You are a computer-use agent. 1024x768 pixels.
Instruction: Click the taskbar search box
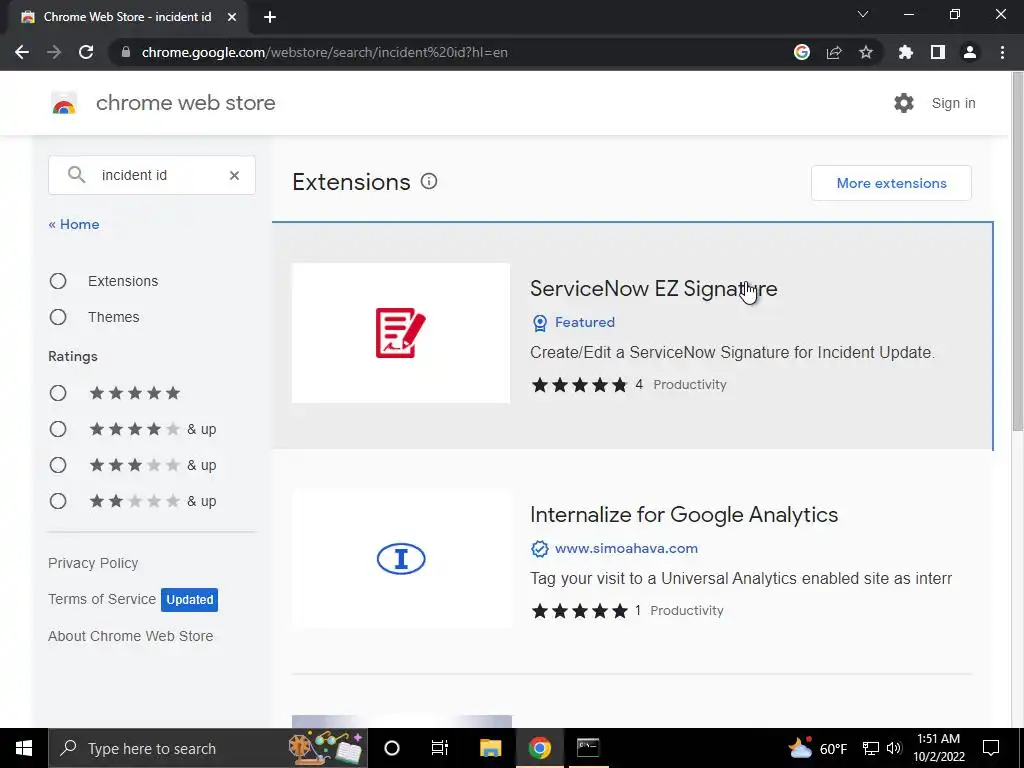click(208, 748)
